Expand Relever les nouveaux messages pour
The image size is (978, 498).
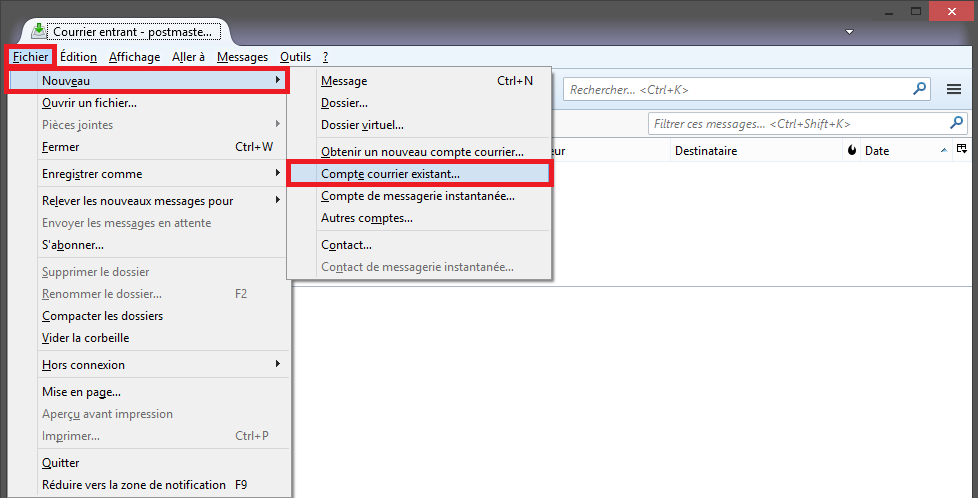pos(148,201)
